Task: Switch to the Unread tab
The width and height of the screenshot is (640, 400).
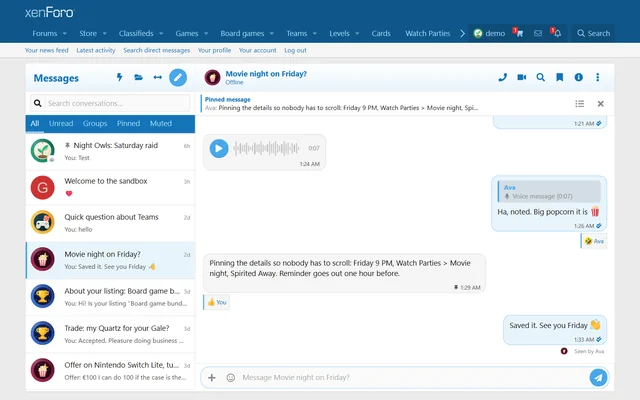Action: pyautogui.click(x=61, y=123)
